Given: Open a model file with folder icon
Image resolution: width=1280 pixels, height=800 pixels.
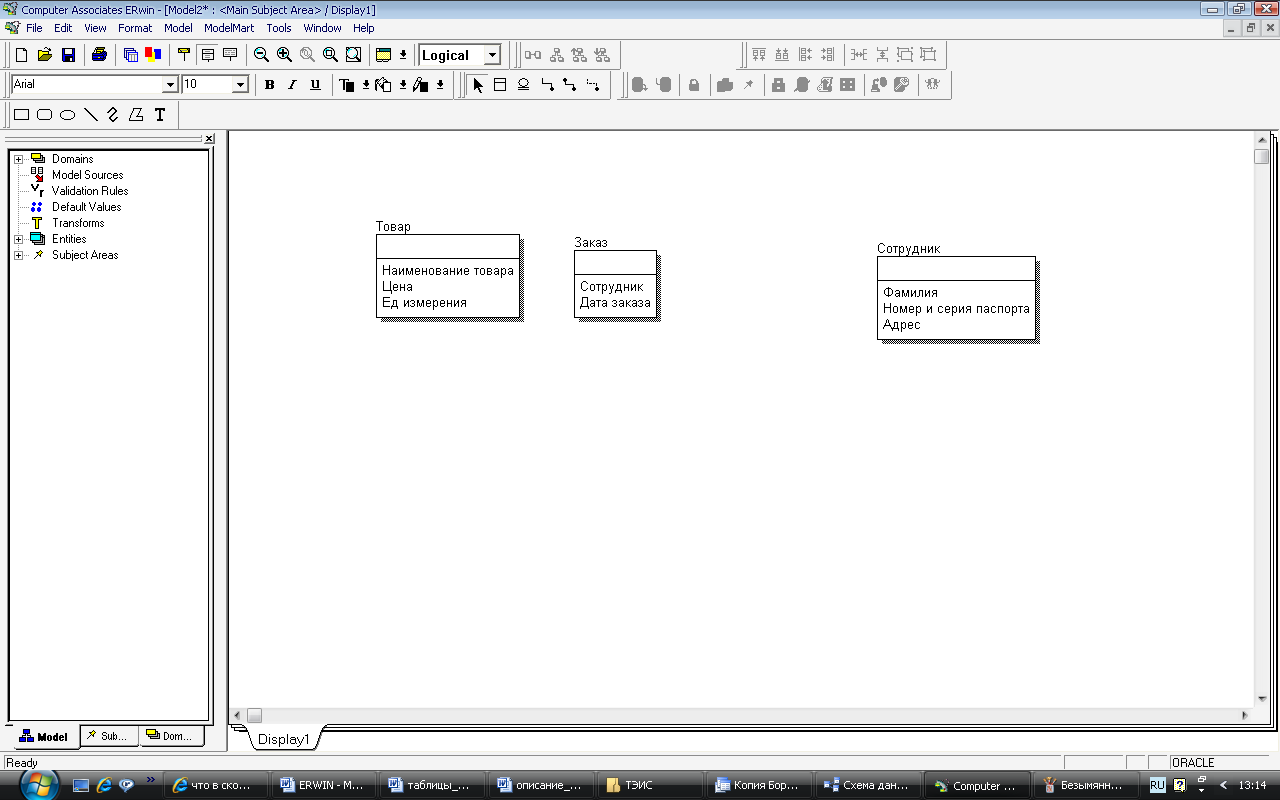Looking at the screenshot, I should 45,55.
